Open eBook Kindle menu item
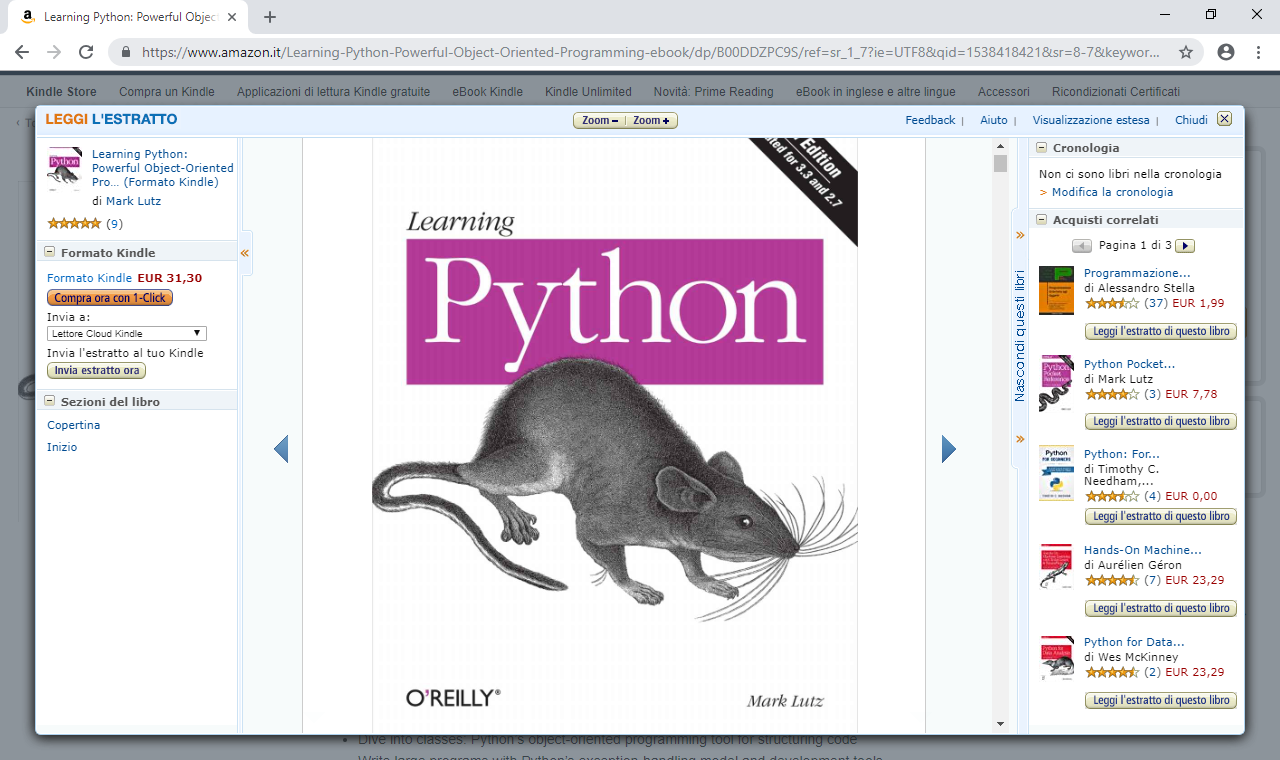The height and width of the screenshot is (760, 1280). (487, 92)
